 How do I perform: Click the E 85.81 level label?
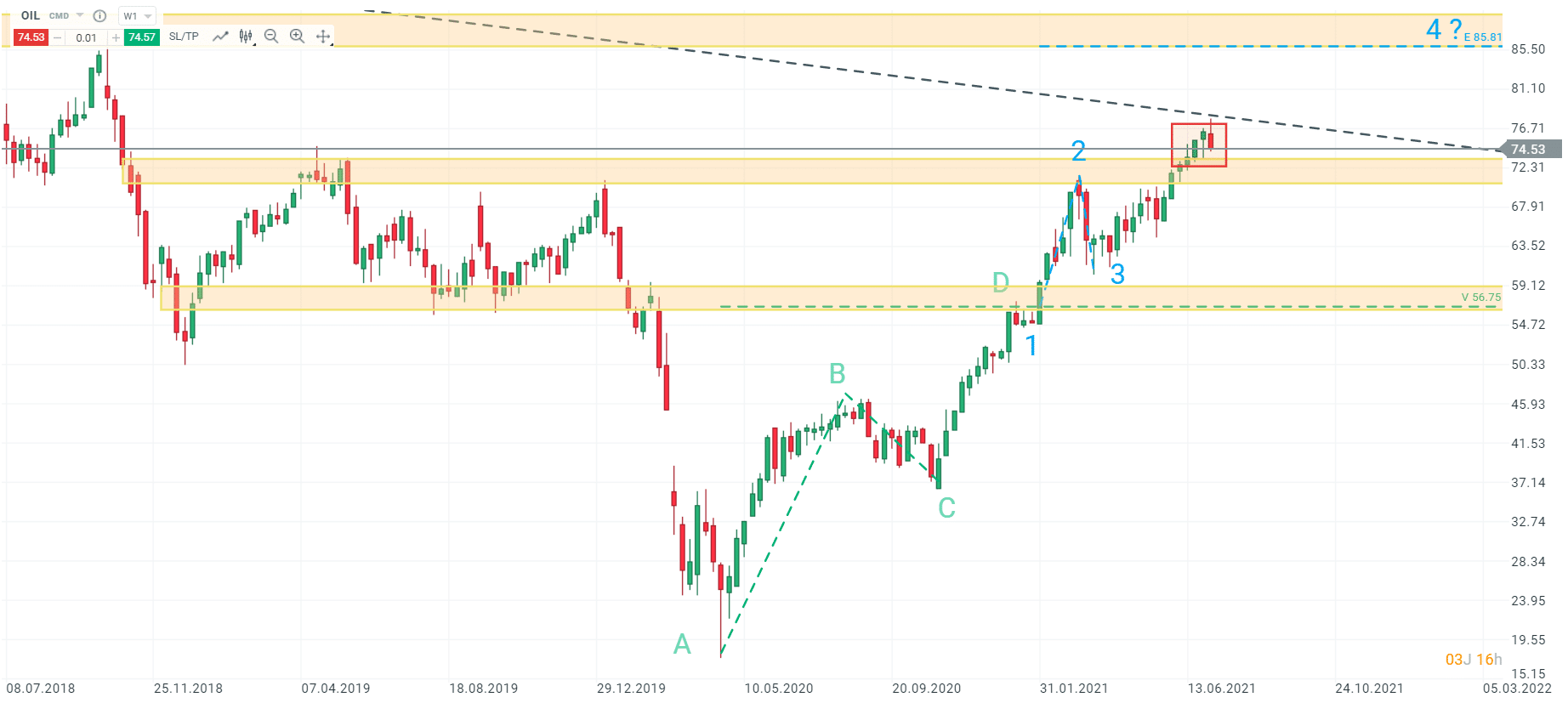(1483, 37)
